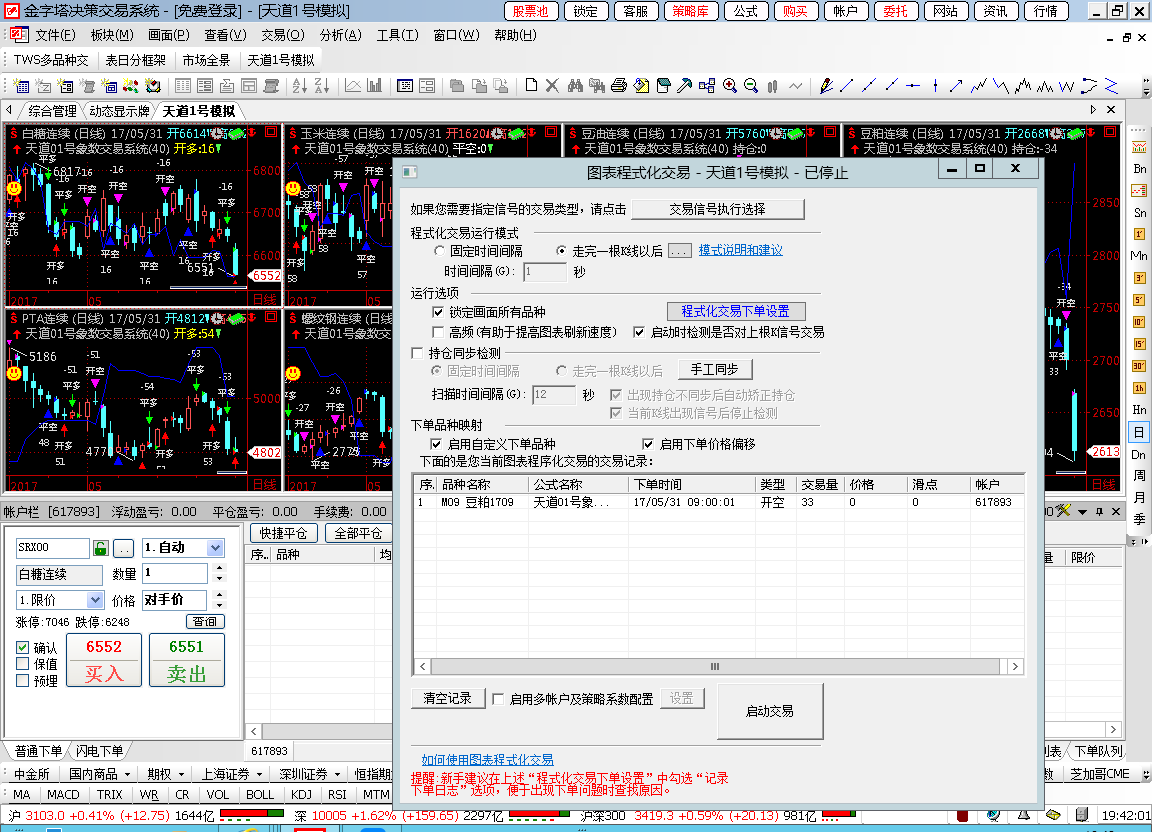Viewport: 1152px width, 832px height.
Task: Click the sort ascending A-Z toolbar icon
Action: coord(300,86)
